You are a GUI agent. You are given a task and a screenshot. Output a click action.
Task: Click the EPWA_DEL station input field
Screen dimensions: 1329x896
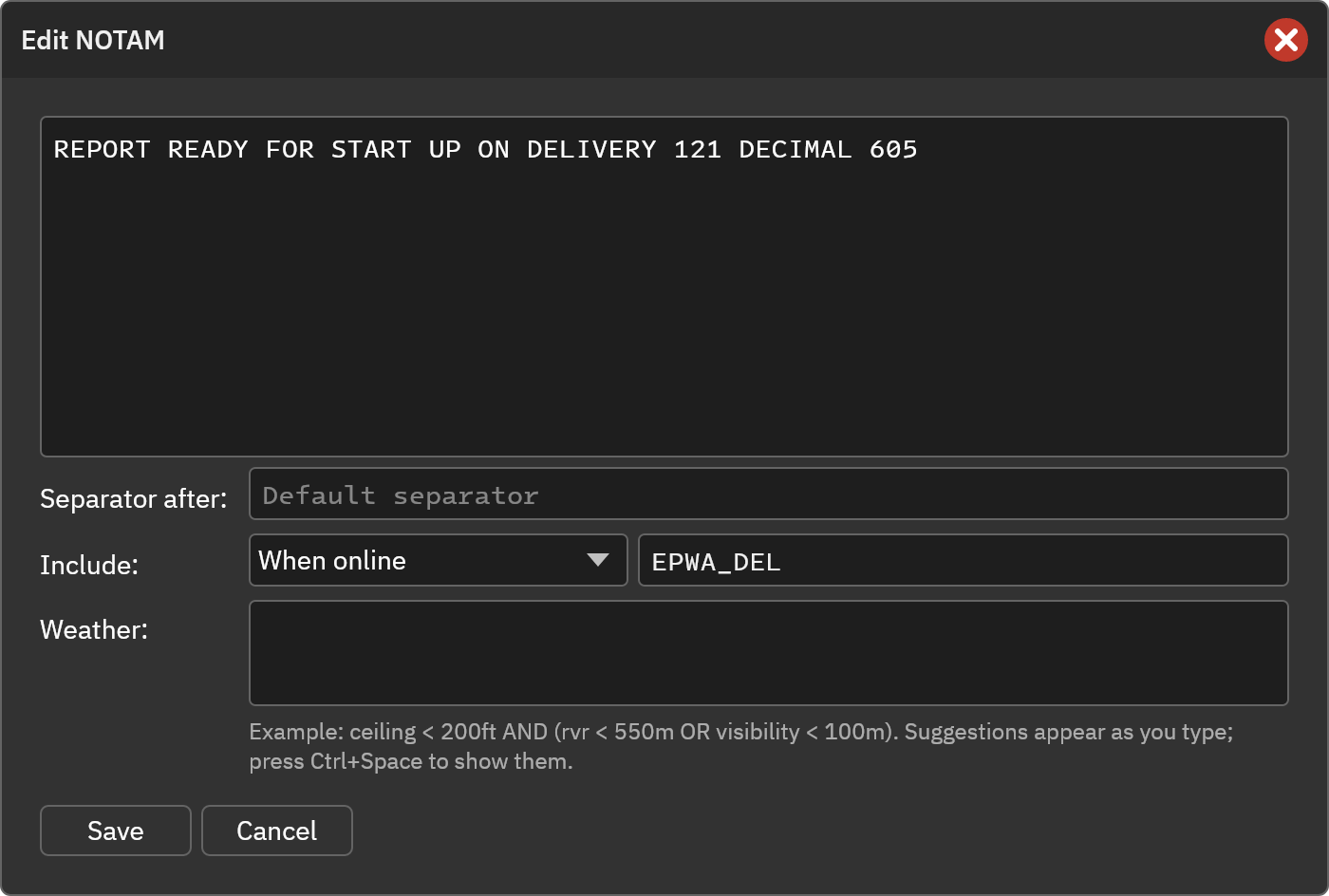coord(963,560)
